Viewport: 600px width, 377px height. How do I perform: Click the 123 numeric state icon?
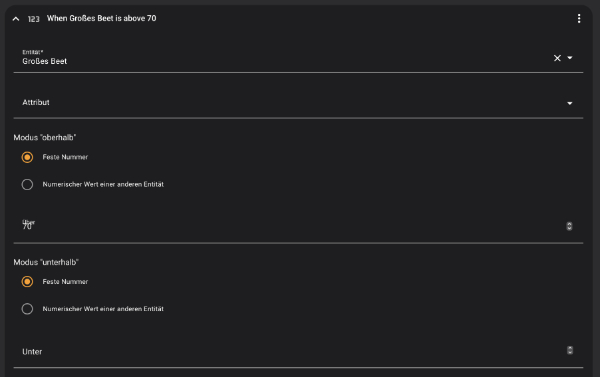[34, 19]
